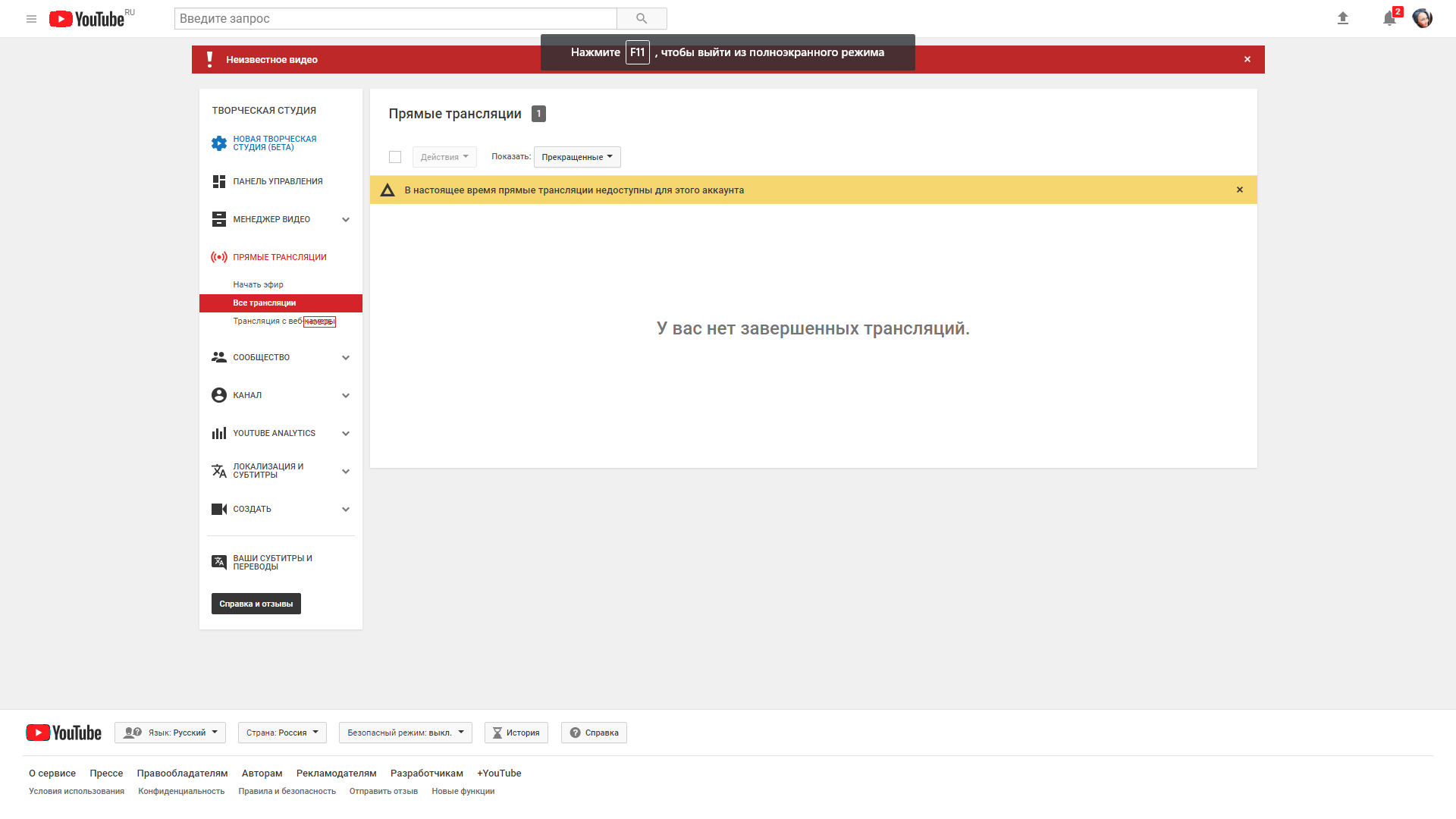Click the language people icon in footer
The width and height of the screenshot is (1456, 819).
(x=133, y=733)
